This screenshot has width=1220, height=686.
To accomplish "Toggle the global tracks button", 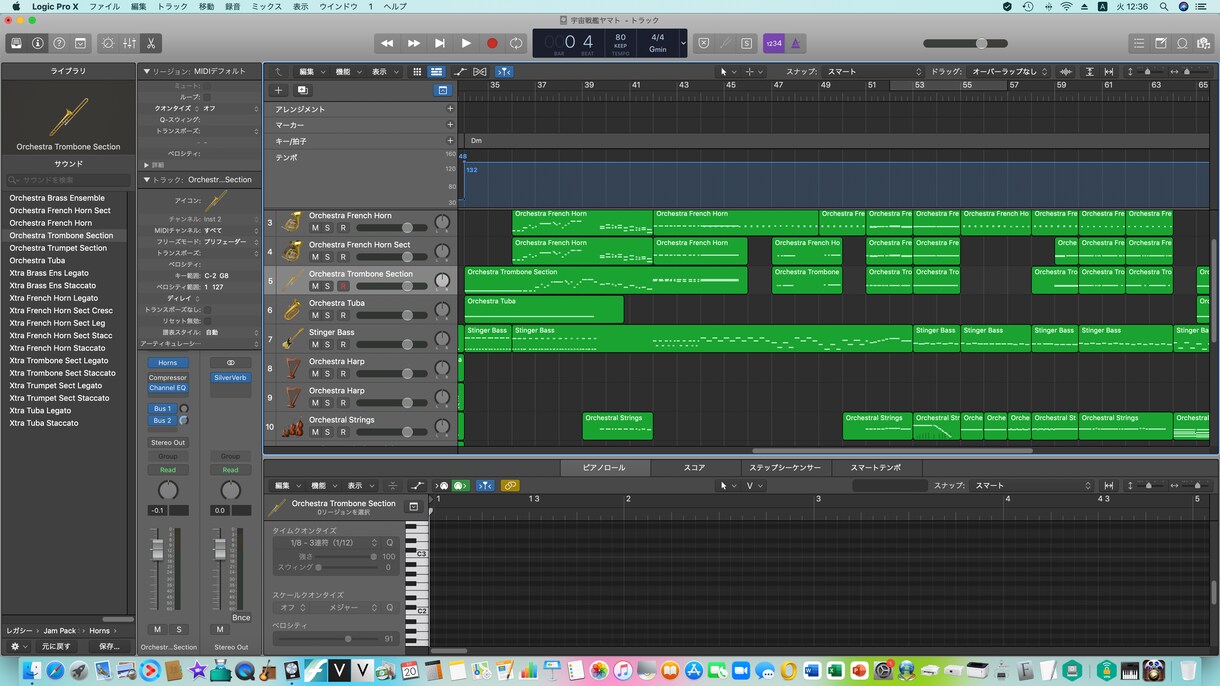I will pos(442,90).
